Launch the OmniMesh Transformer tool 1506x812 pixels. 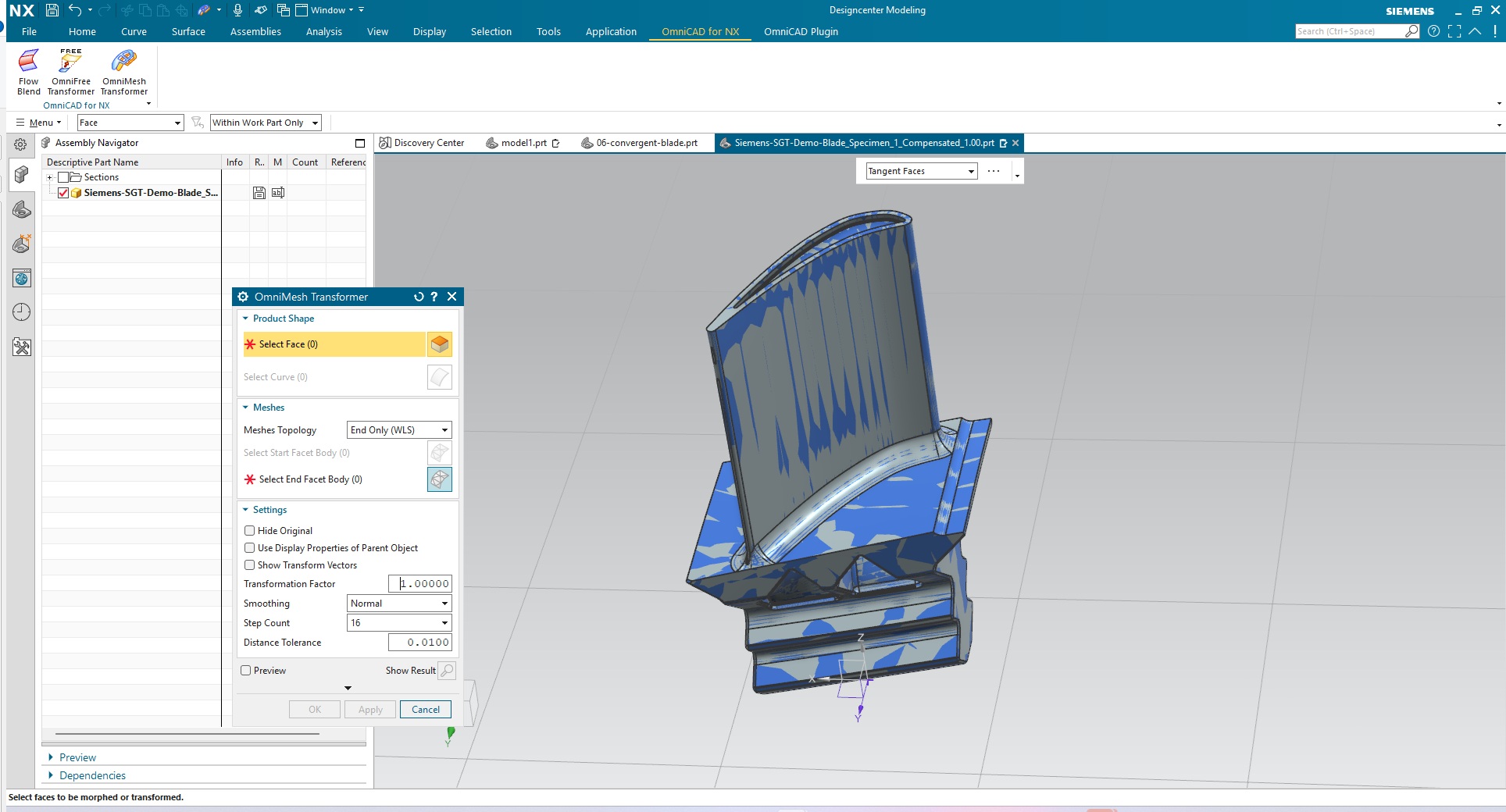point(123,61)
